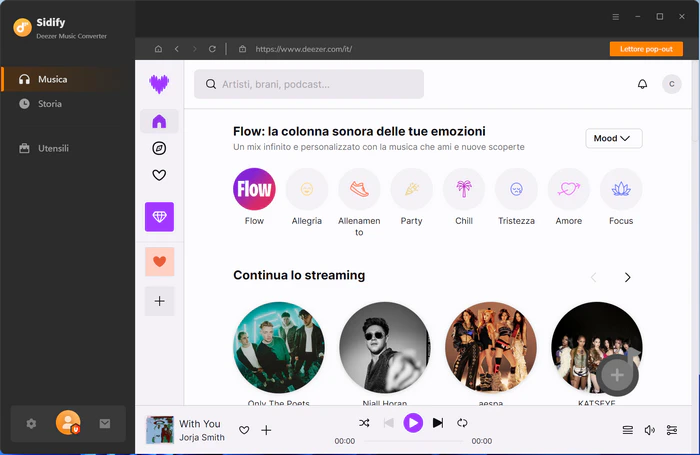Open Sidify settings gear
This screenshot has width=700, height=455.
click(31, 423)
